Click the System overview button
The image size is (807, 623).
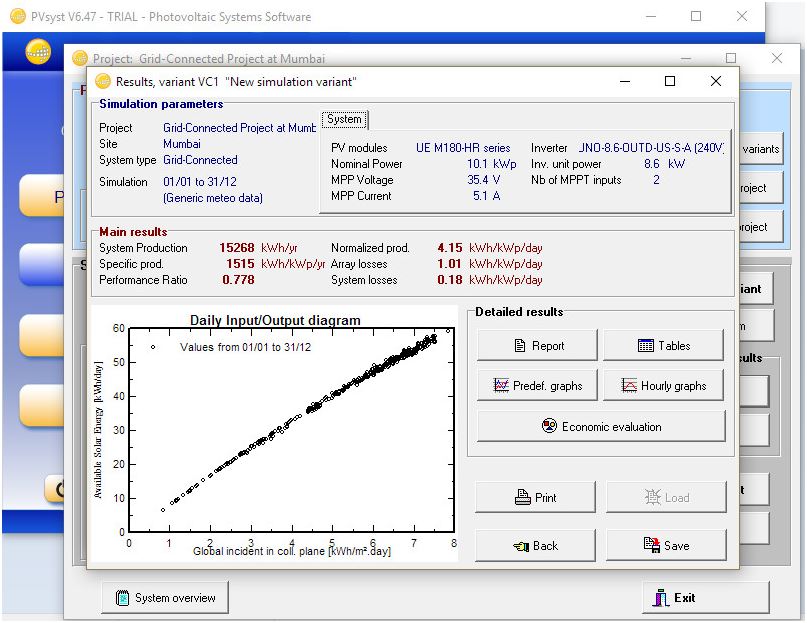[165, 598]
